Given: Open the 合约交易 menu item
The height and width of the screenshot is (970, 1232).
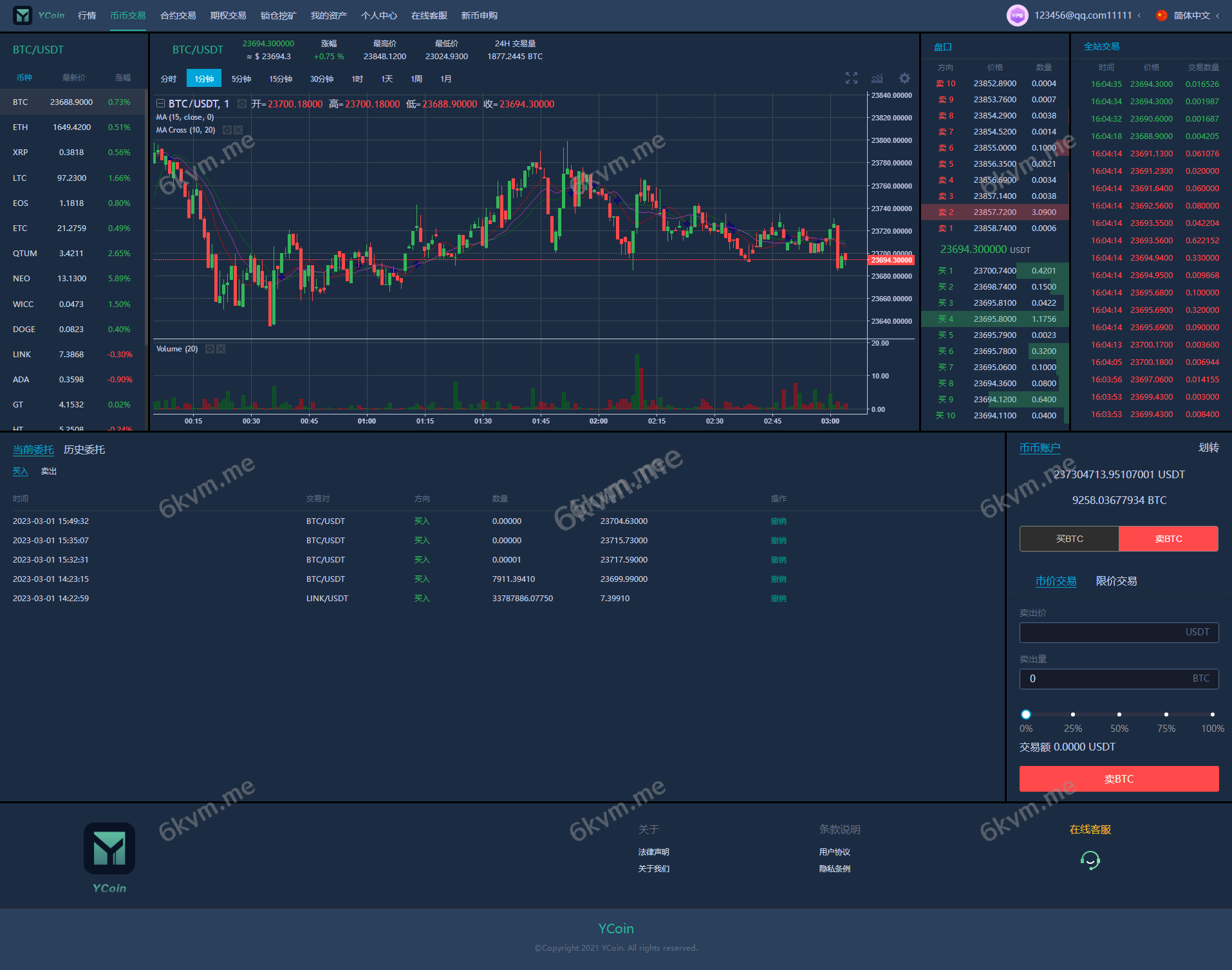Looking at the screenshot, I should pyautogui.click(x=178, y=15).
